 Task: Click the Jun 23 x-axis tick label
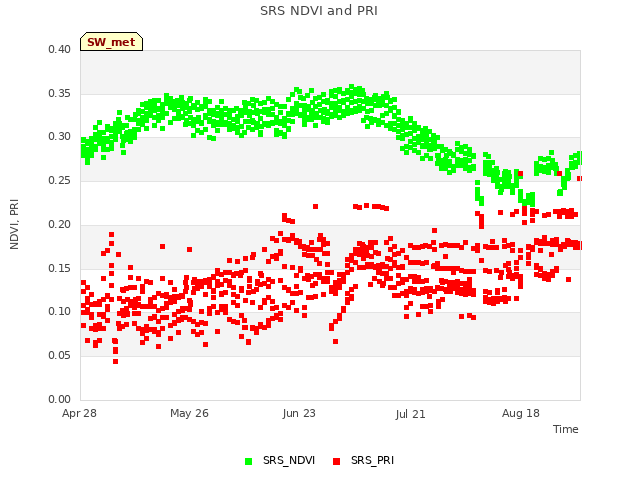pyautogui.click(x=299, y=413)
